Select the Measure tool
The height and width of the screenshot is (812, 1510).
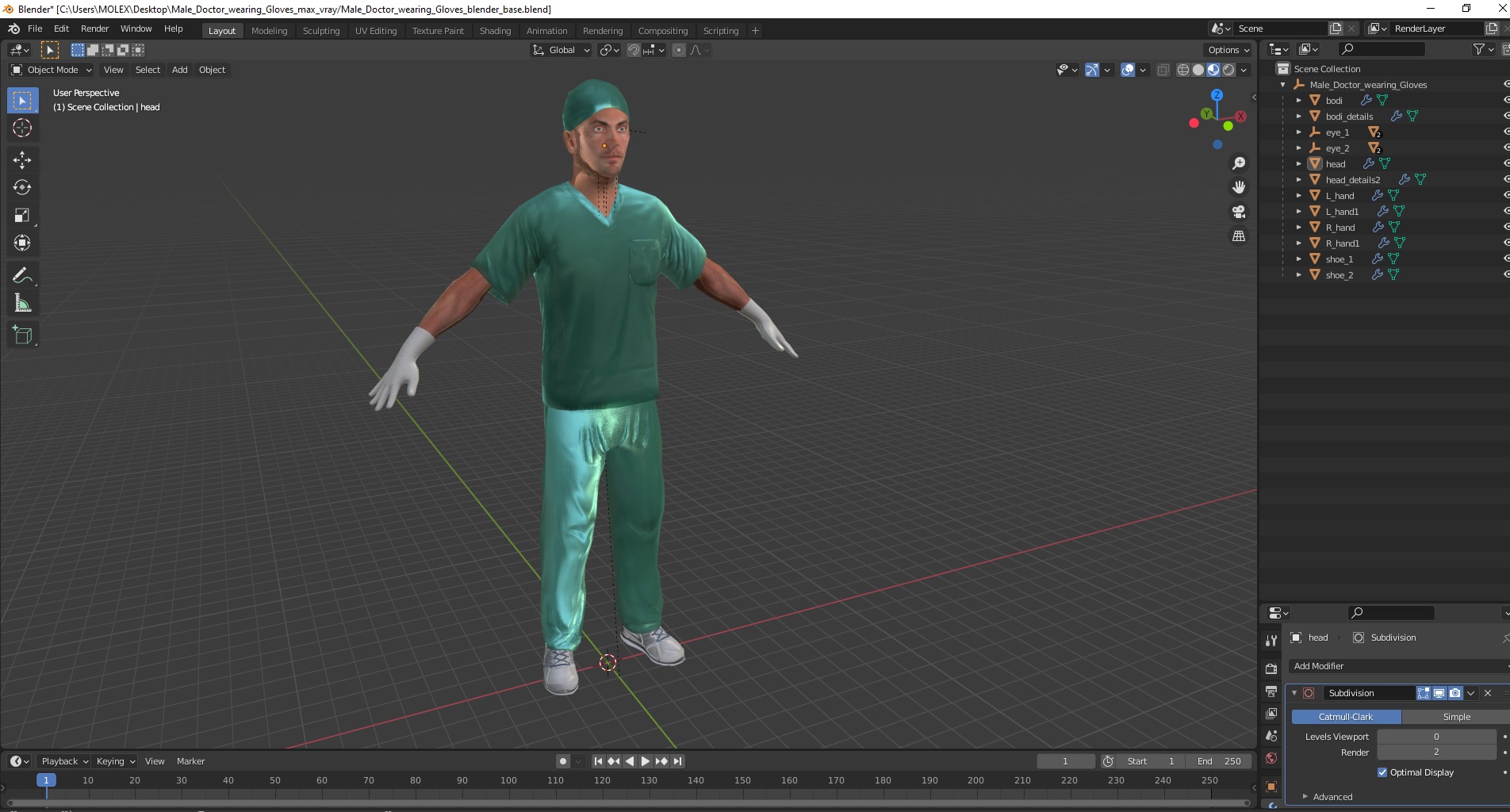point(22,303)
